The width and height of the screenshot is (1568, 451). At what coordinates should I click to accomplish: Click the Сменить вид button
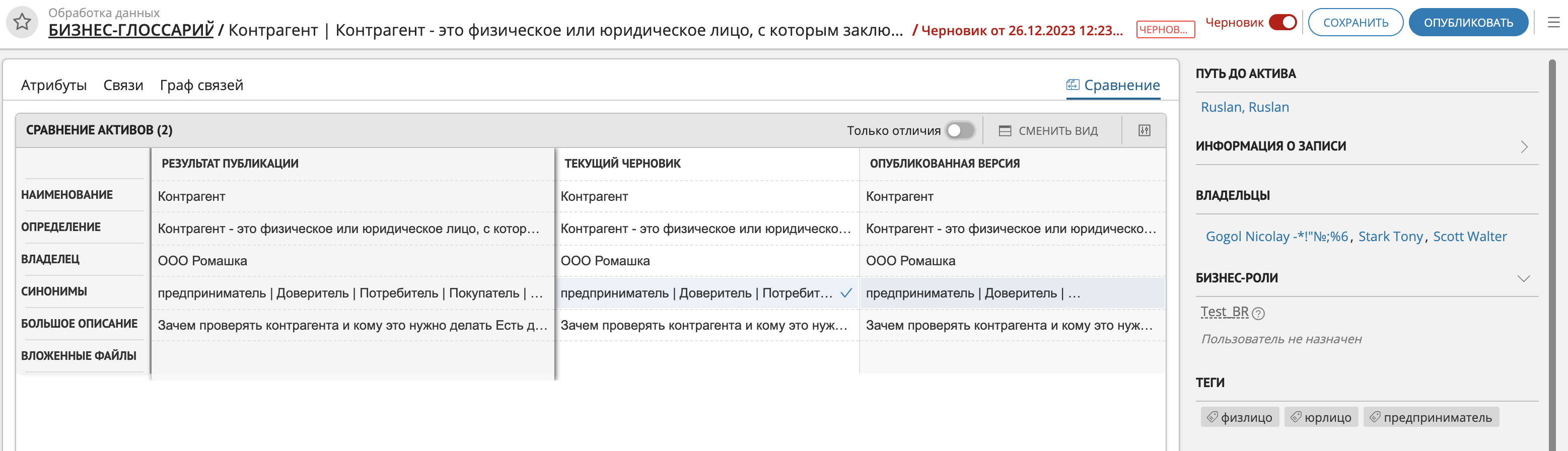(1048, 131)
